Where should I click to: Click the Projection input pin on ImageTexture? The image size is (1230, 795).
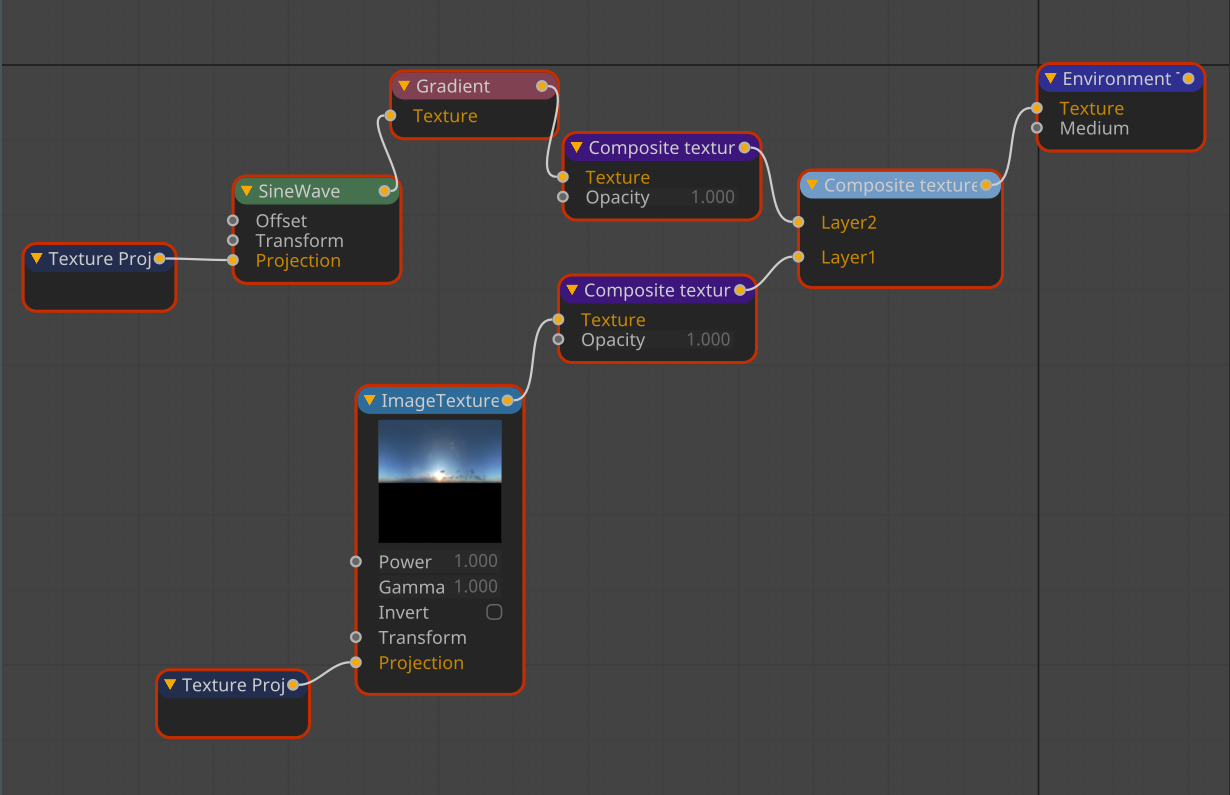tap(356, 663)
